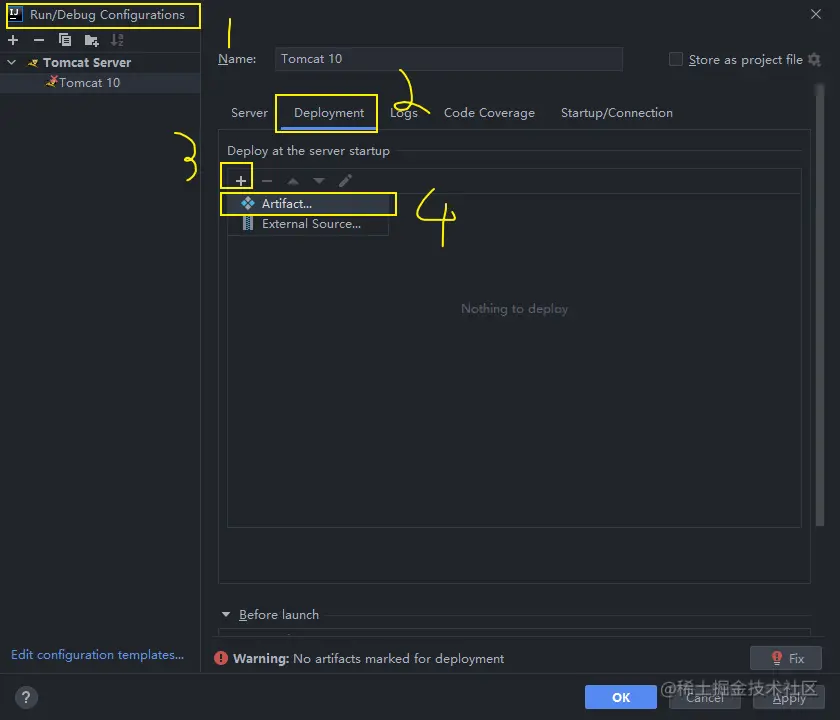Collapse the Tomcat Server tree node
Image resolution: width=840 pixels, height=720 pixels.
[x=11, y=63]
